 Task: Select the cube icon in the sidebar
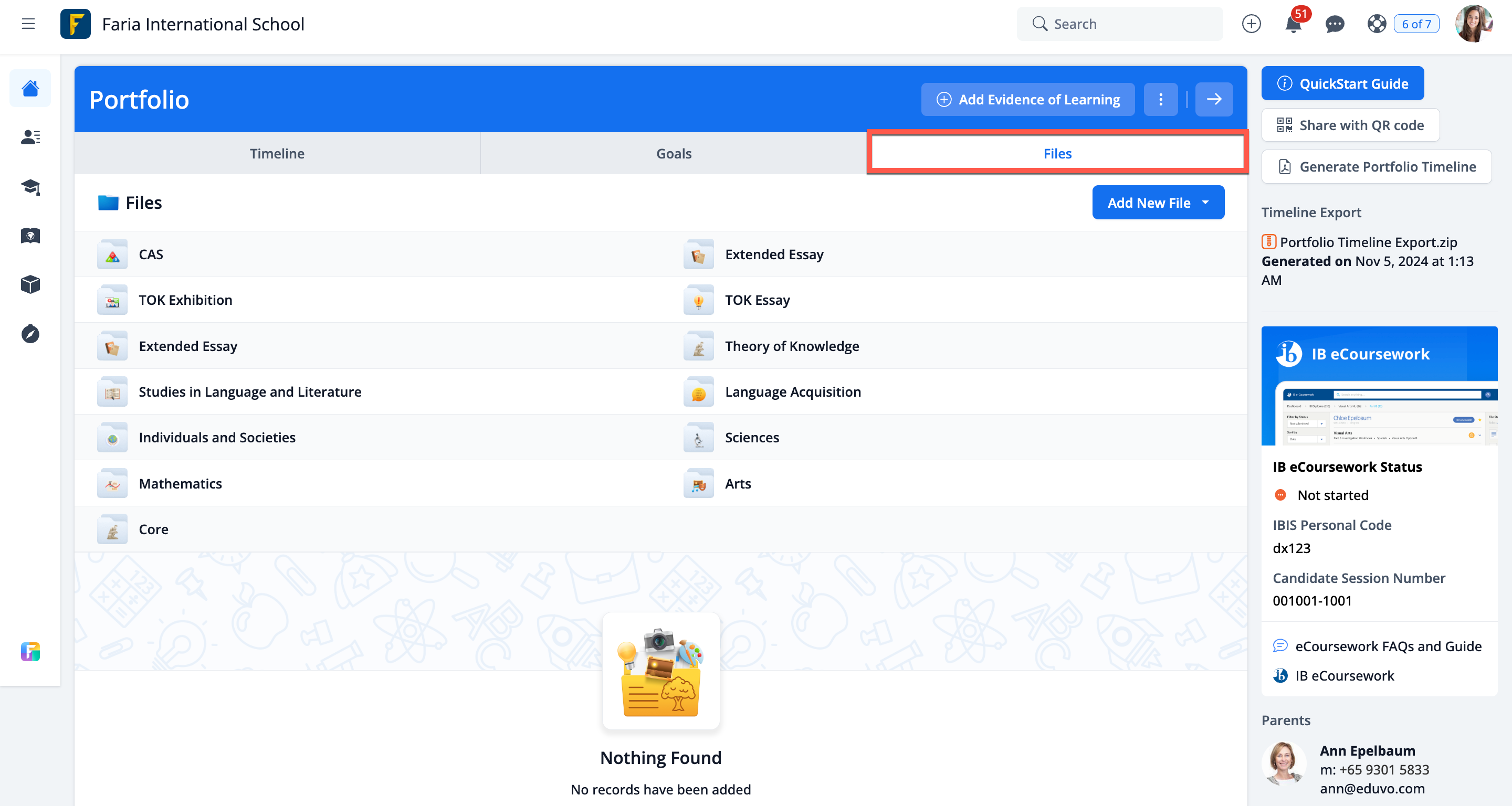(x=30, y=284)
